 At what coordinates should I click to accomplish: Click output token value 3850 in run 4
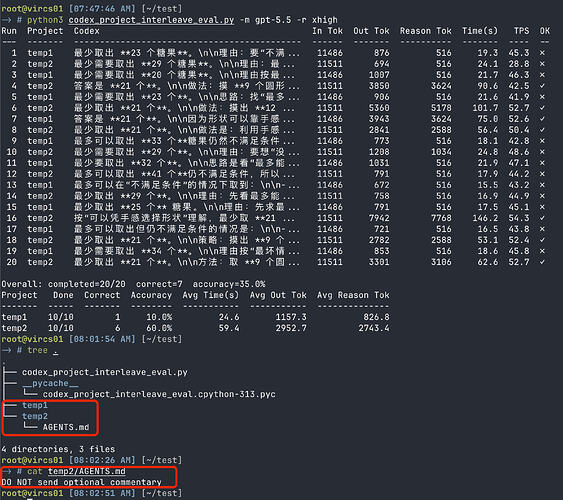coord(379,86)
